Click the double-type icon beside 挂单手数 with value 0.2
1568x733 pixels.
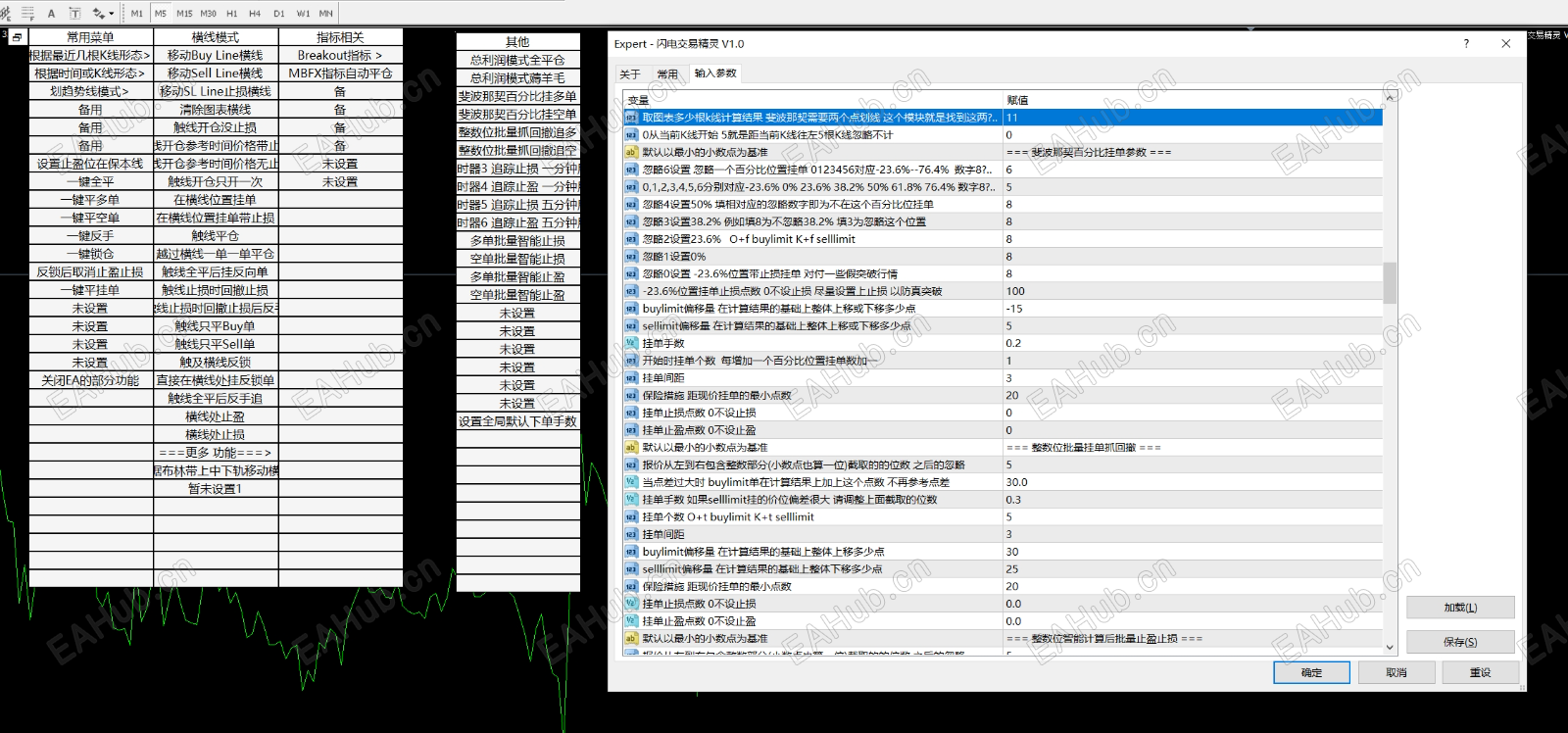632,343
